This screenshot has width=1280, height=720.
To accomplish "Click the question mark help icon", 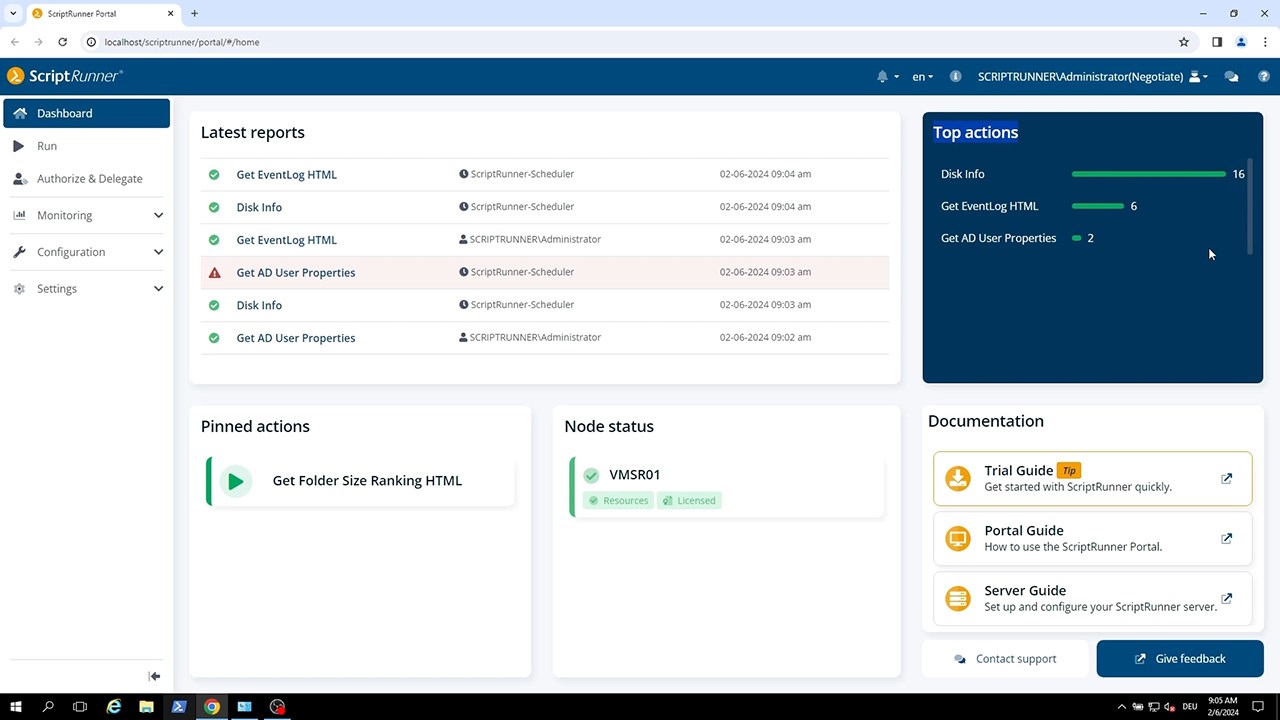I will click(x=1264, y=76).
